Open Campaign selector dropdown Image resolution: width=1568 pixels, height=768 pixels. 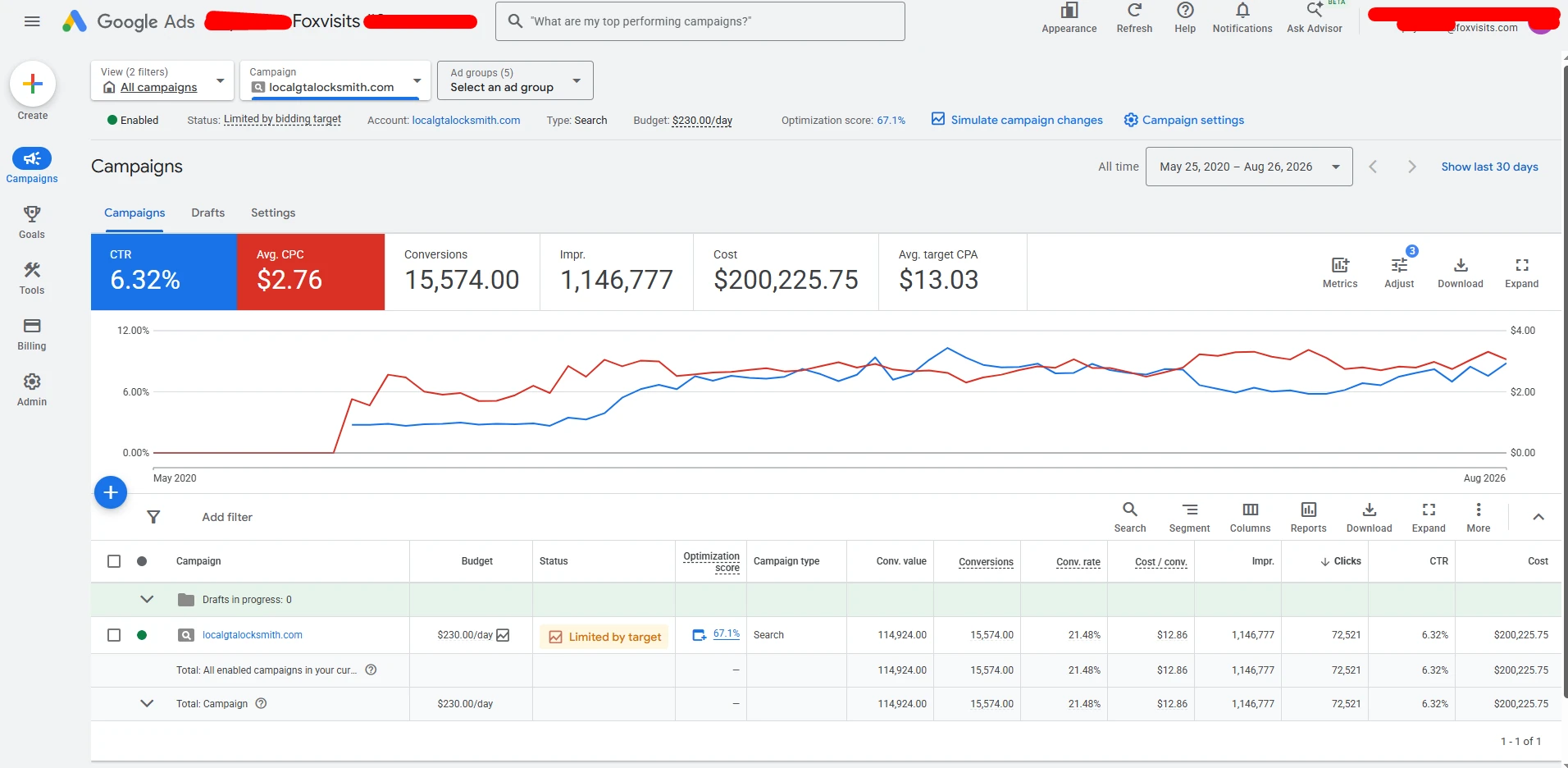point(335,80)
